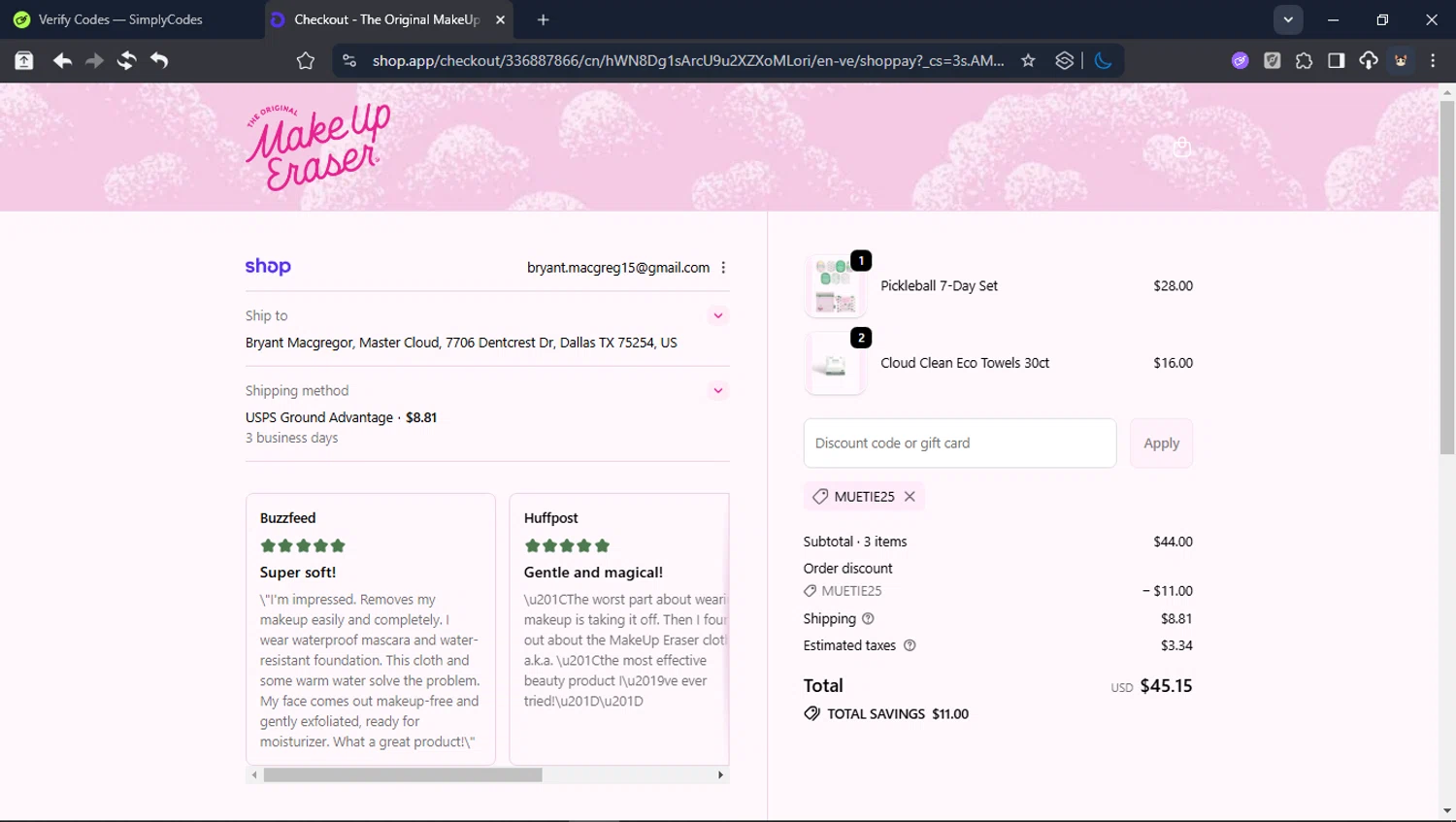Click the Subtotal 3 items label
Viewport: 1456px width, 822px height.
855,542
